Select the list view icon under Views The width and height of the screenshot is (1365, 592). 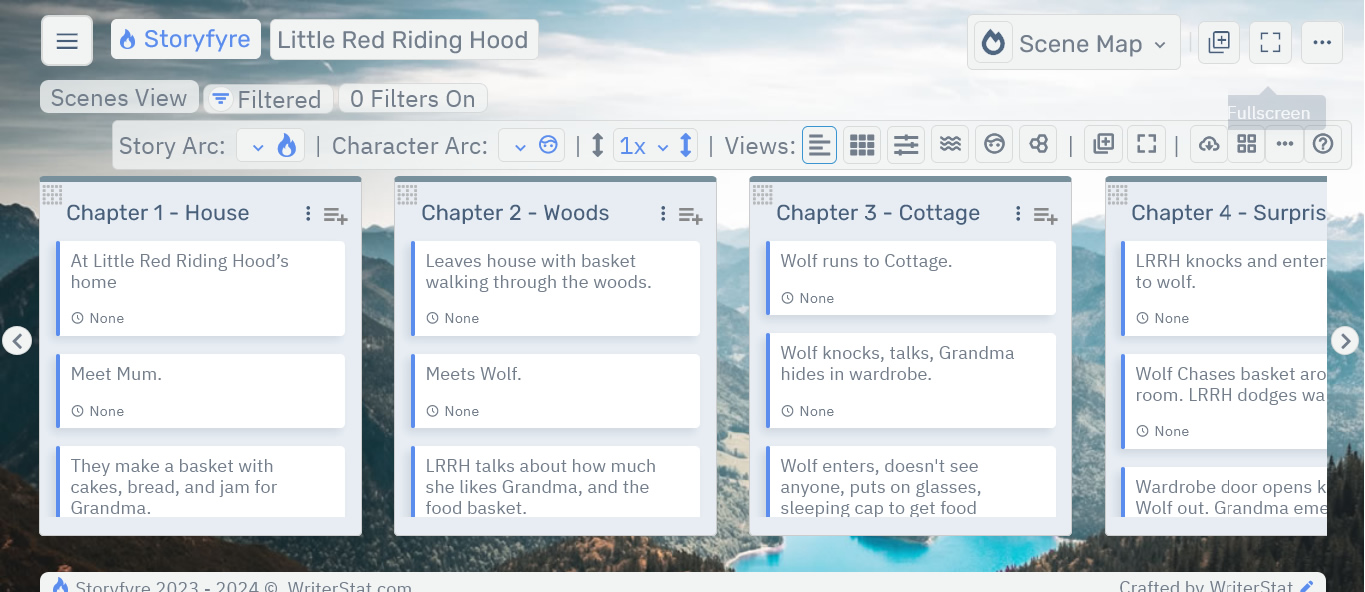(x=820, y=144)
